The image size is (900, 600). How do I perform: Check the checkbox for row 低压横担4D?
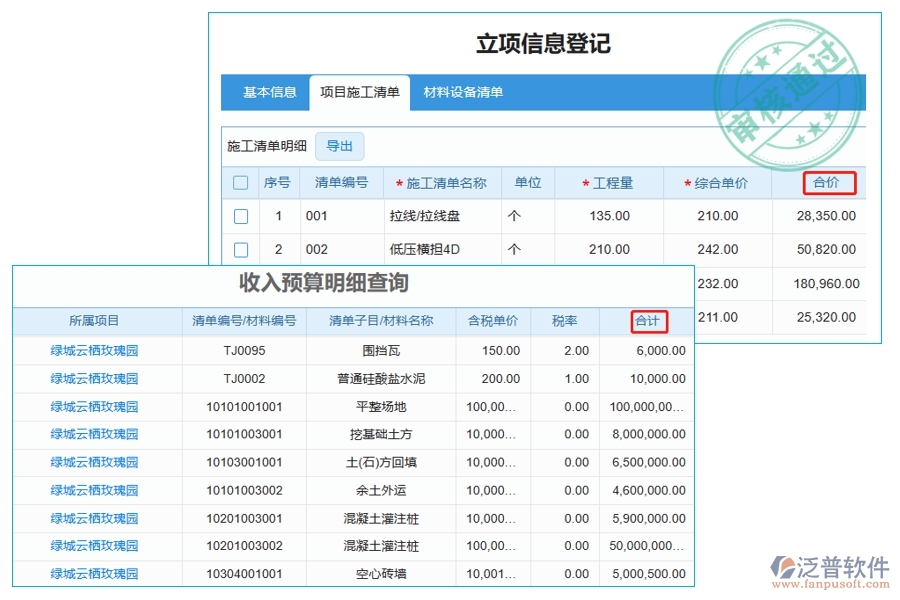pyautogui.click(x=240, y=249)
